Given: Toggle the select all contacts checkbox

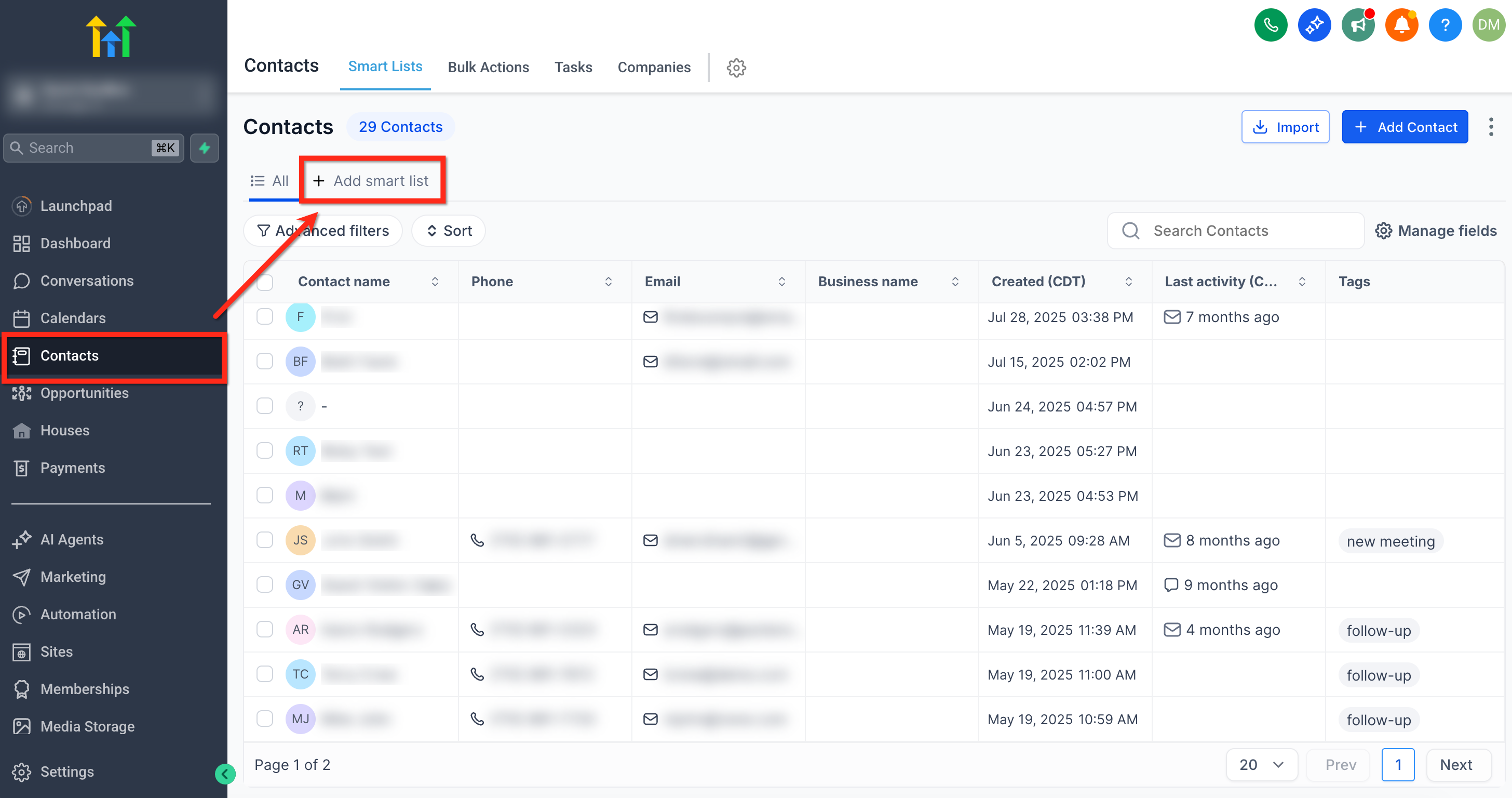Looking at the screenshot, I should 265,283.
